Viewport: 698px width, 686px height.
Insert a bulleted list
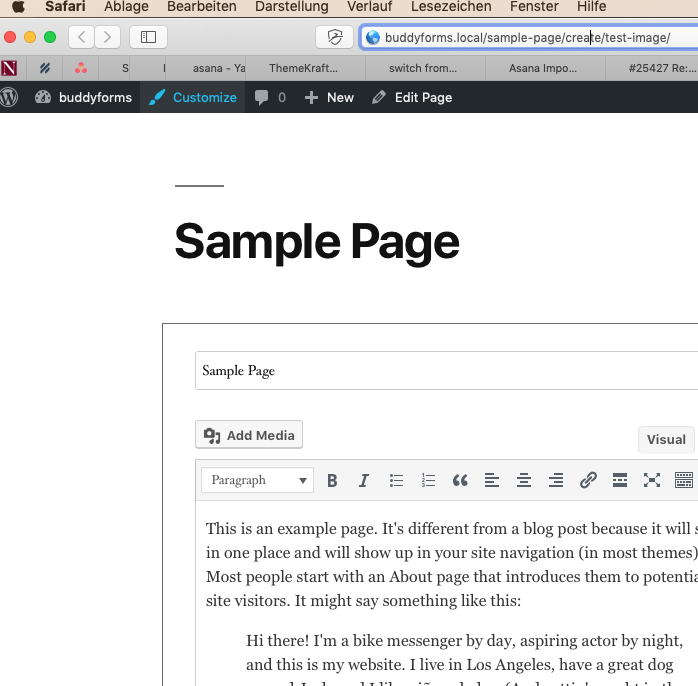[x=396, y=480]
